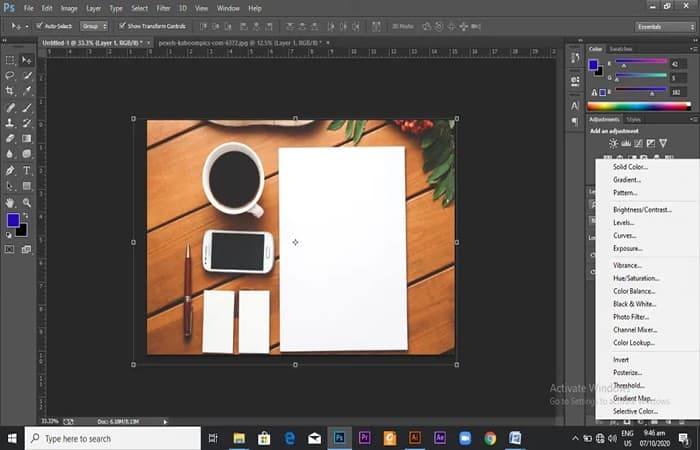Click the background color swatch in toolbox
This screenshot has height=450, width=700.
[x=23, y=231]
